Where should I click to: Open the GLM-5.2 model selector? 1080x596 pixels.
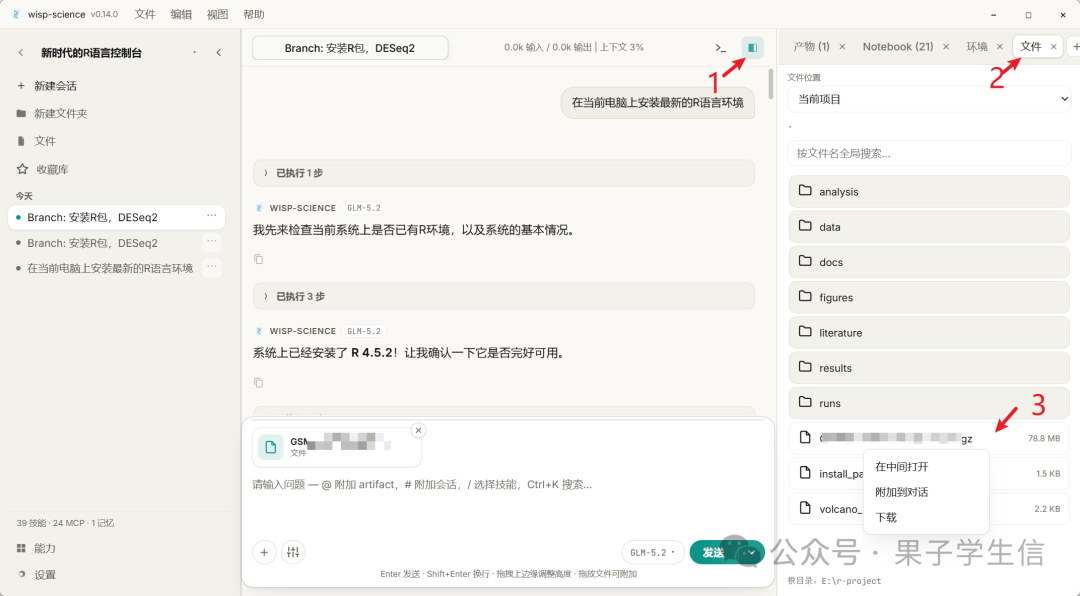click(652, 552)
